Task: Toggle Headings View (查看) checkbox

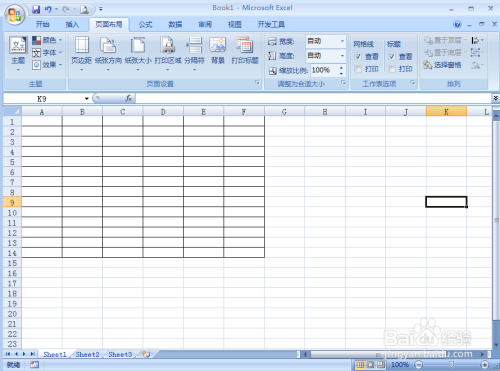Action: (x=392, y=56)
